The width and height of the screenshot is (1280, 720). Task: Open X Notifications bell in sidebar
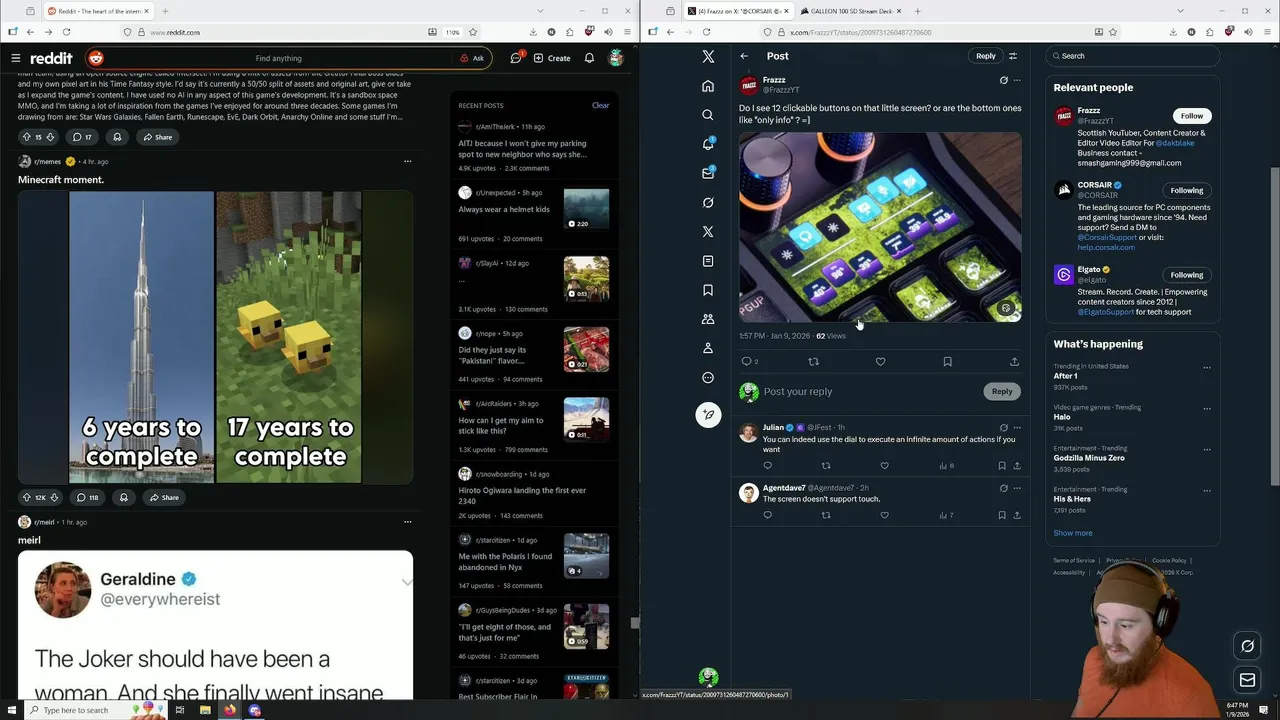point(708,144)
